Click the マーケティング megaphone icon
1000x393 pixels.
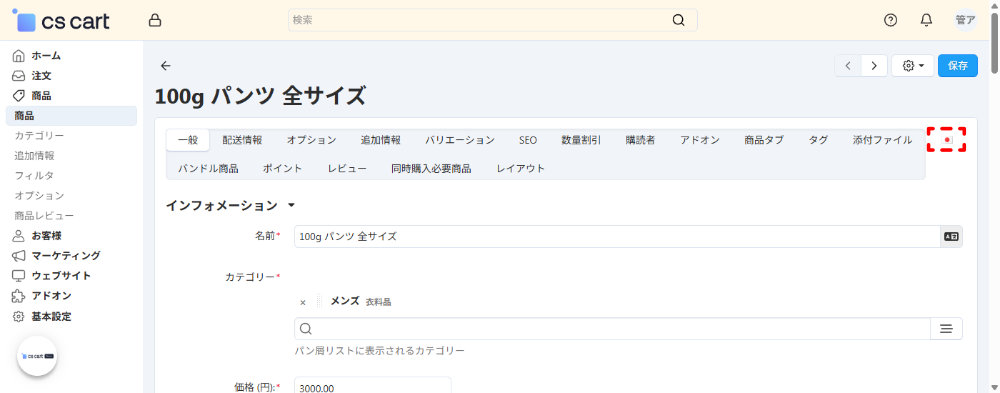coord(18,256)
